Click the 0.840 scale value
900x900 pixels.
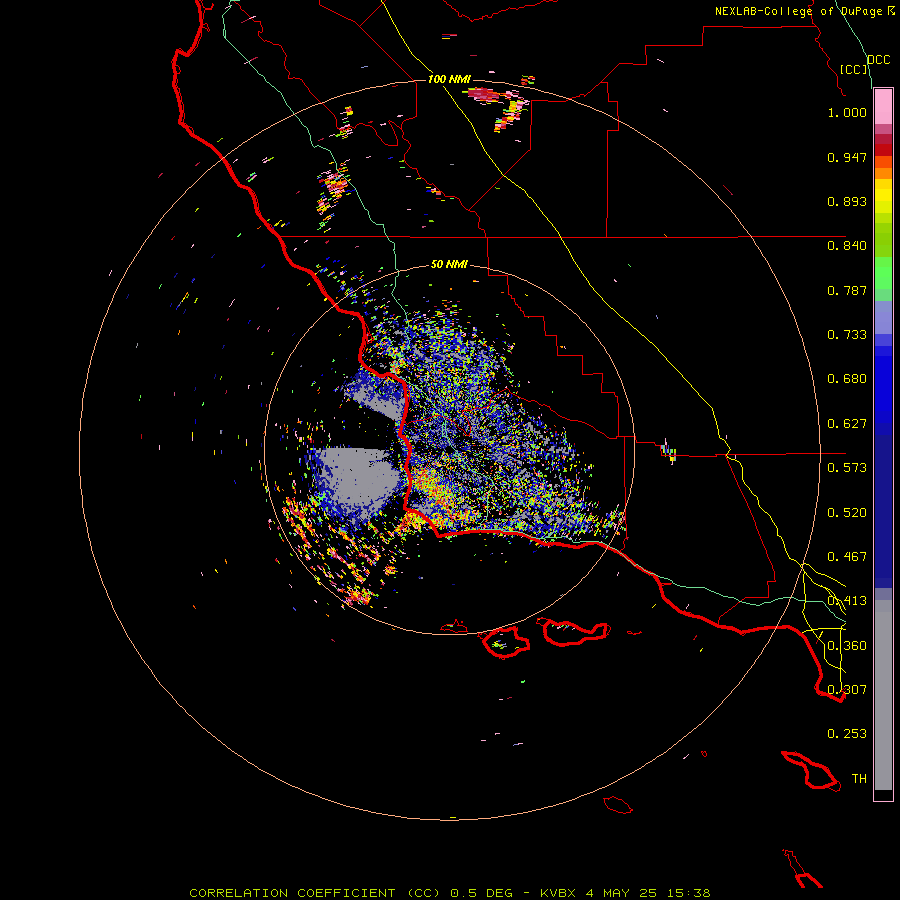coord(847,246)
